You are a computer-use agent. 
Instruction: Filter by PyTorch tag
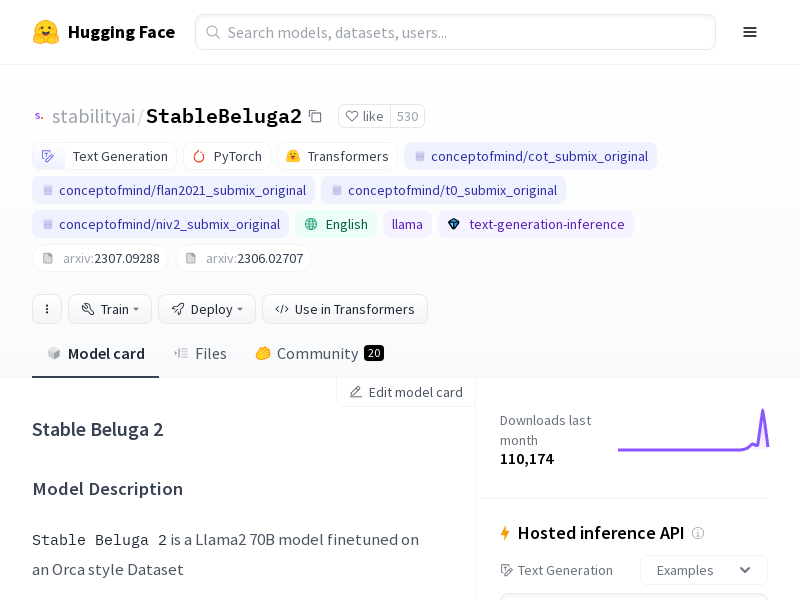[x=227, y=156]
